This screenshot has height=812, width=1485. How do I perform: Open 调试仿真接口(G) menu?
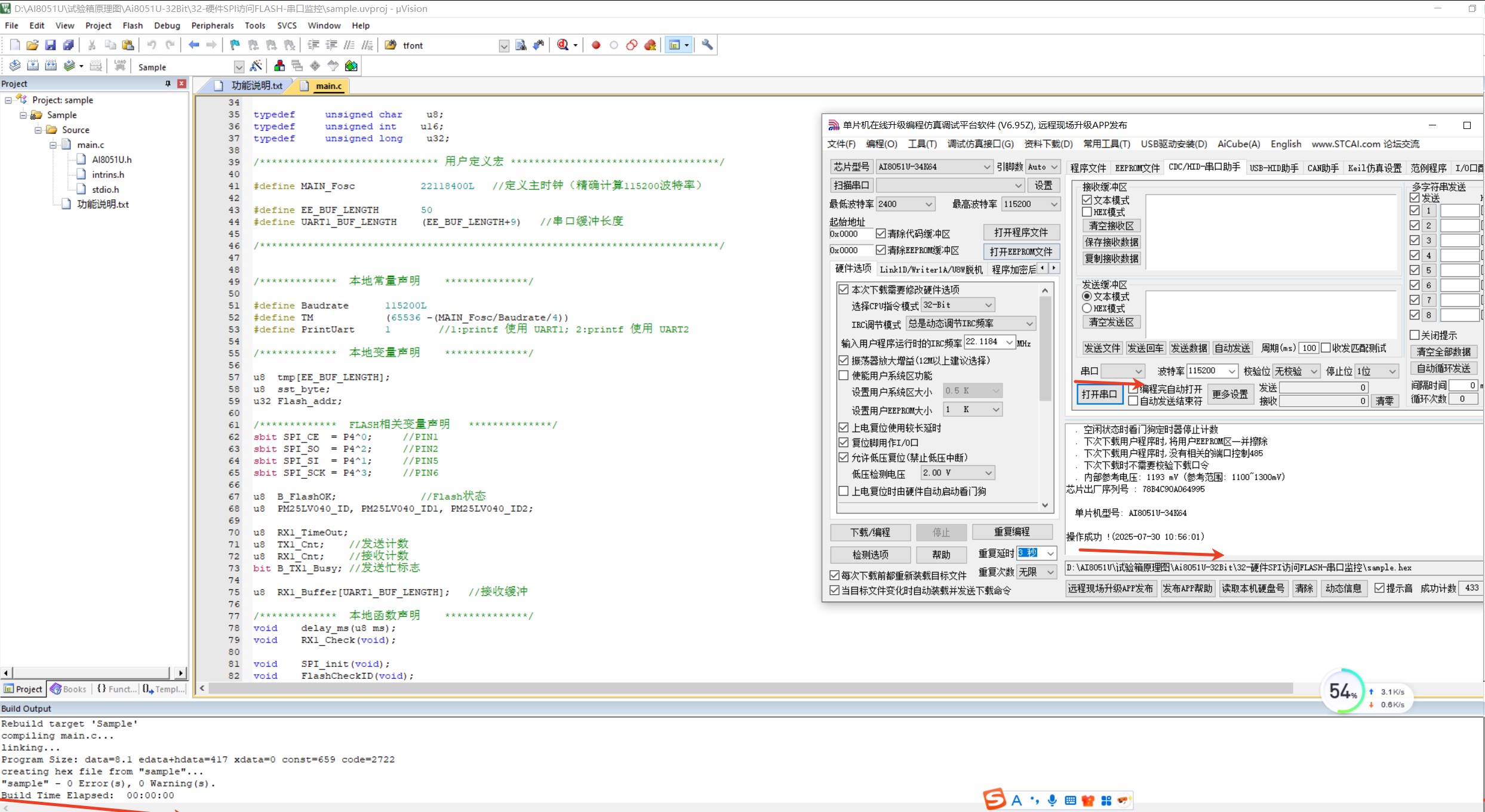(980, 144)
